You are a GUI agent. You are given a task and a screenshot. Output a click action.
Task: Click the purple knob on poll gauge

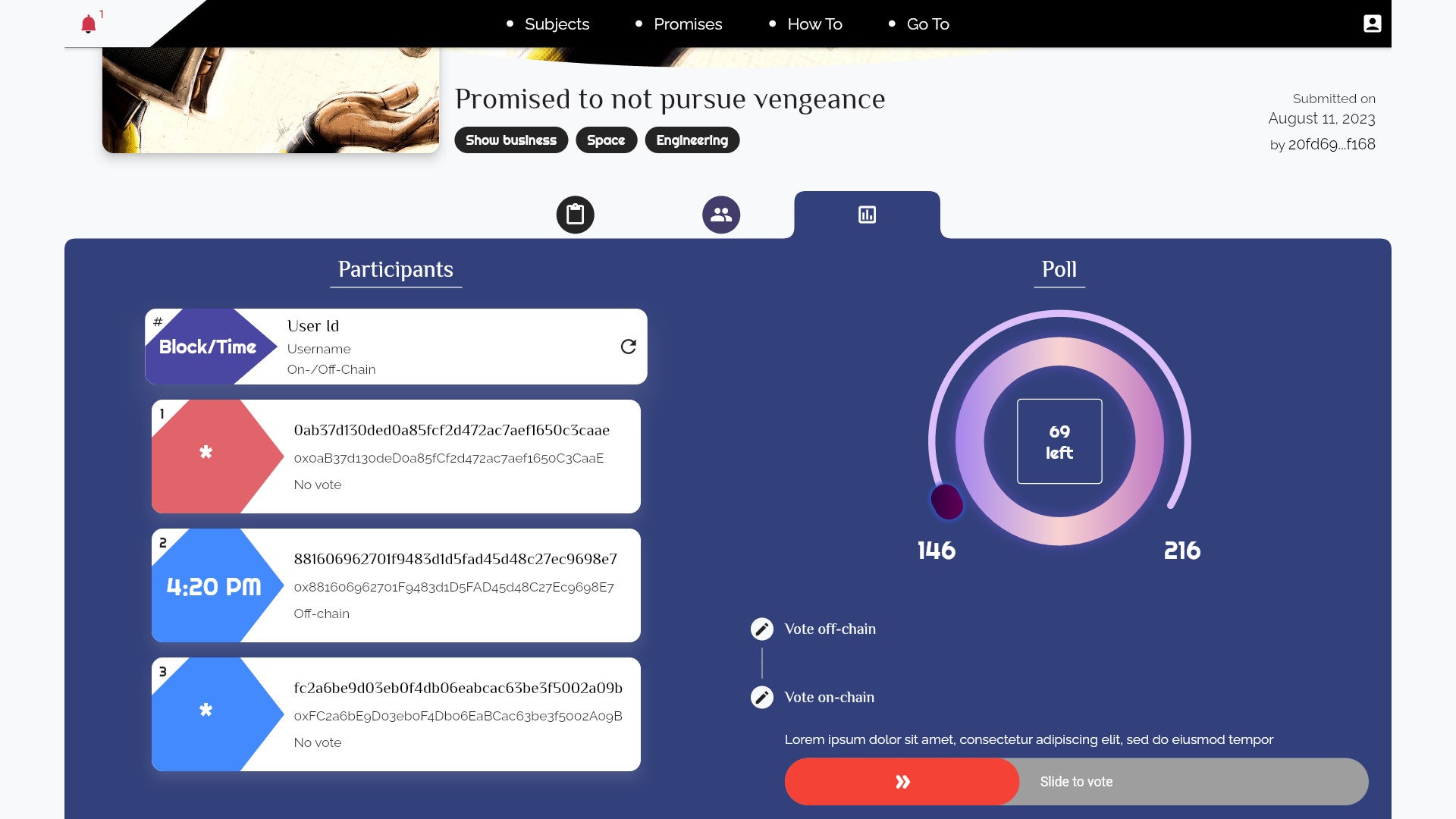tap(946, 501)
